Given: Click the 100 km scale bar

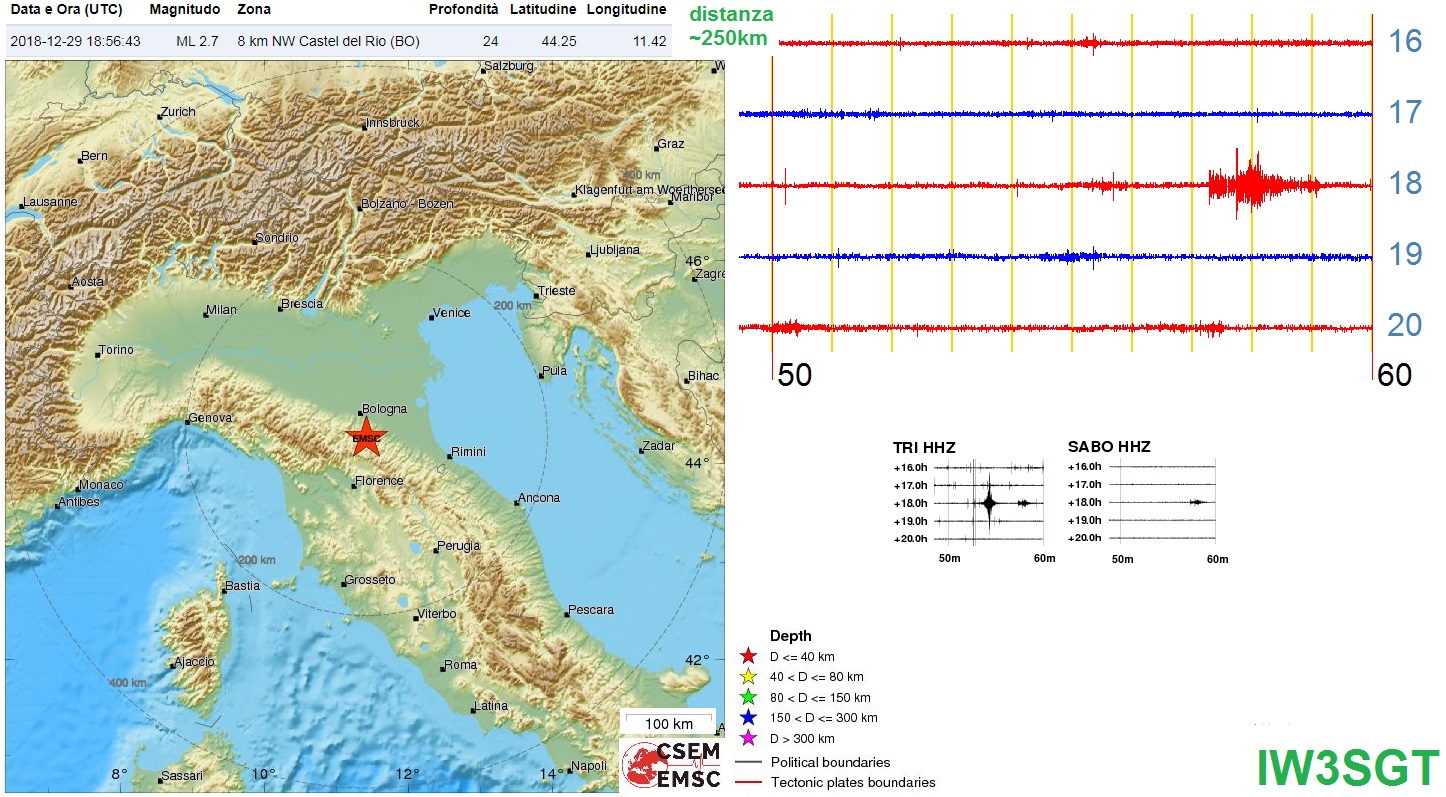Looking at the screenshot, I should click(669, 722).
